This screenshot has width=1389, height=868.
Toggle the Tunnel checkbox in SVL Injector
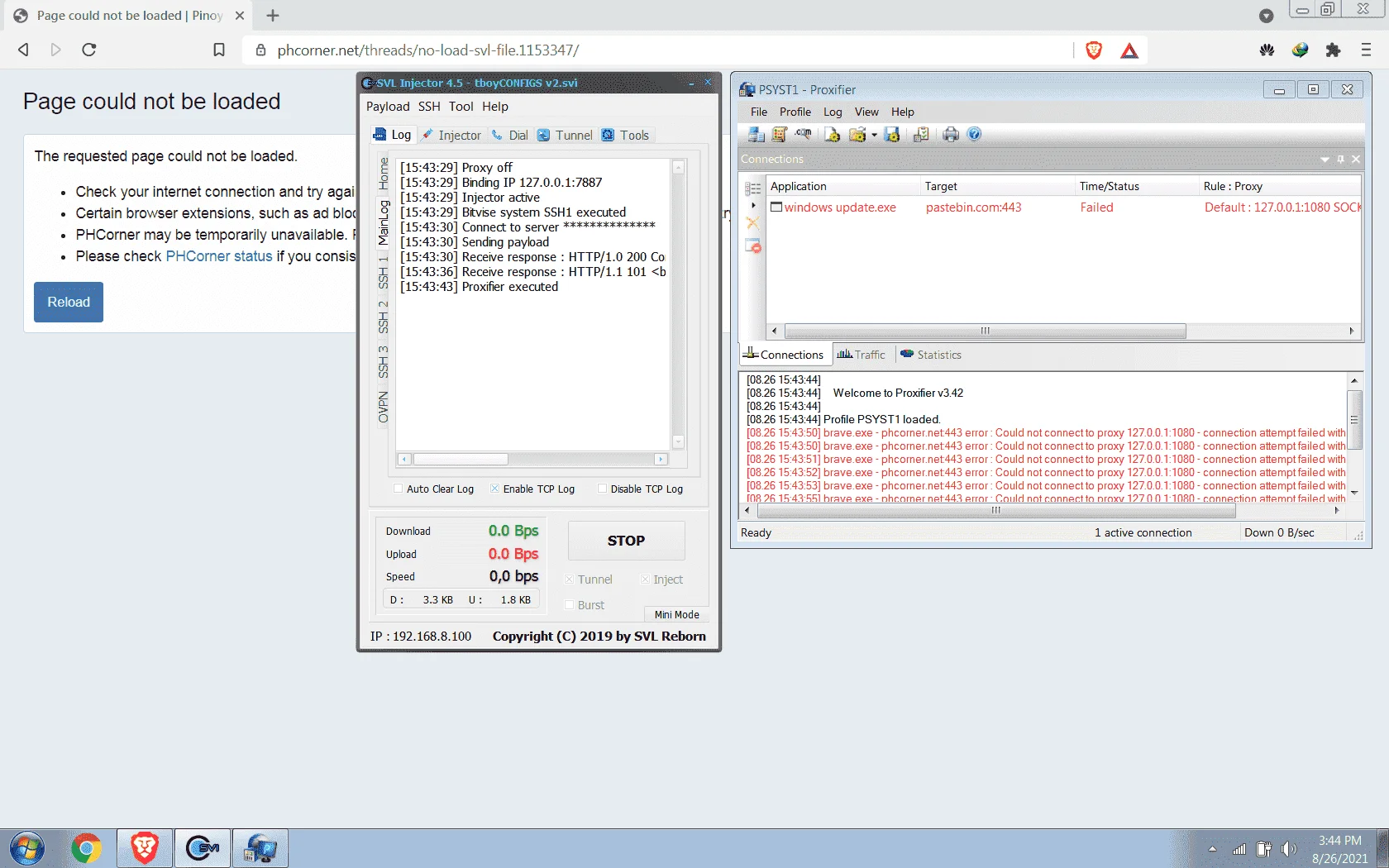[x=569, y=579]
